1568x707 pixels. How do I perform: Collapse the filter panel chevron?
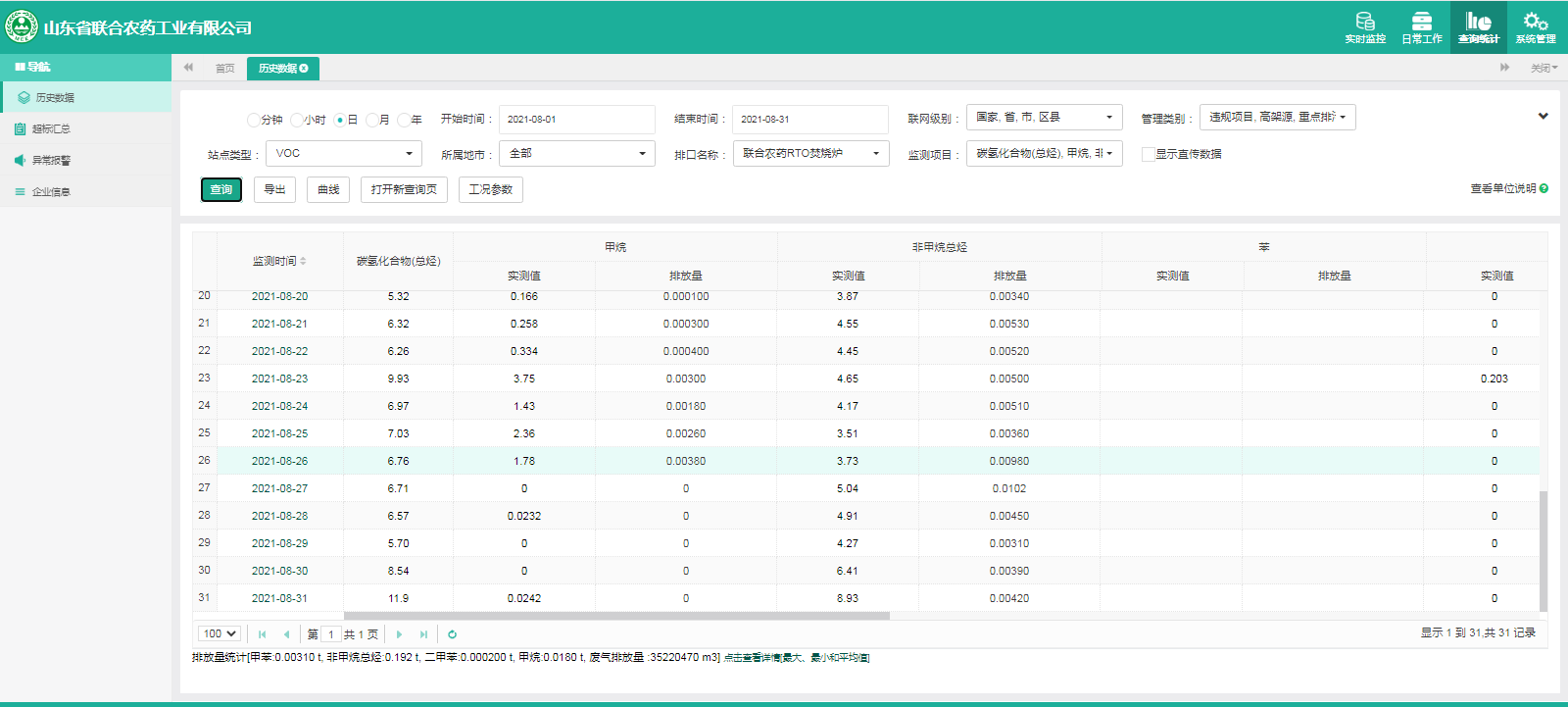pos(1543,116)
